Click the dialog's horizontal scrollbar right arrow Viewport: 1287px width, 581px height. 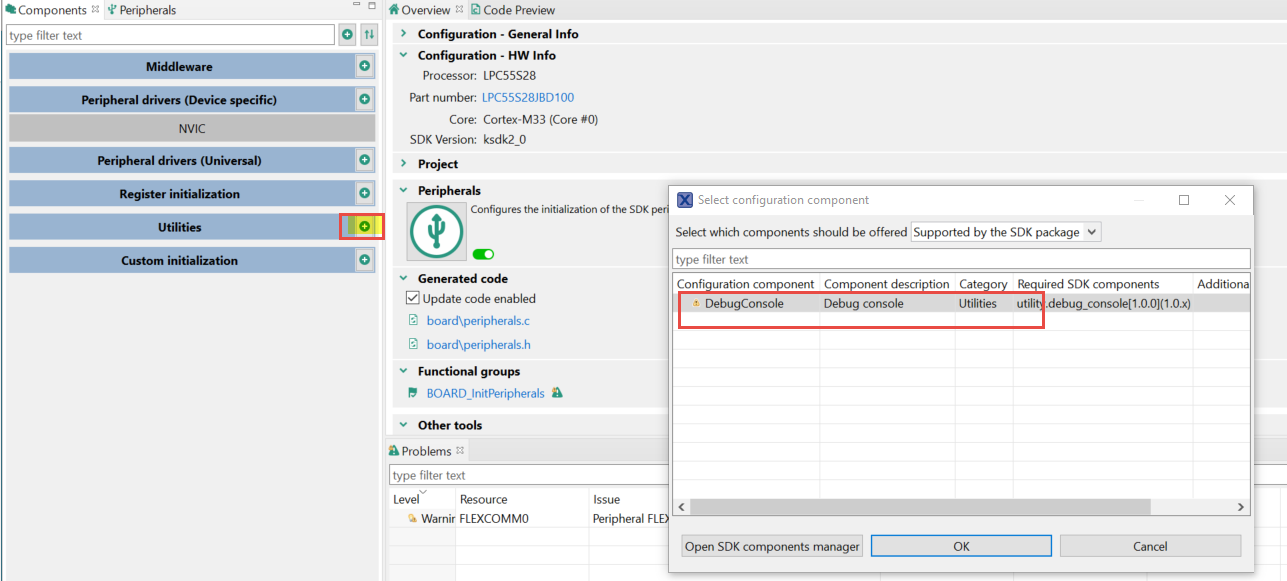tap(1241, 507)
